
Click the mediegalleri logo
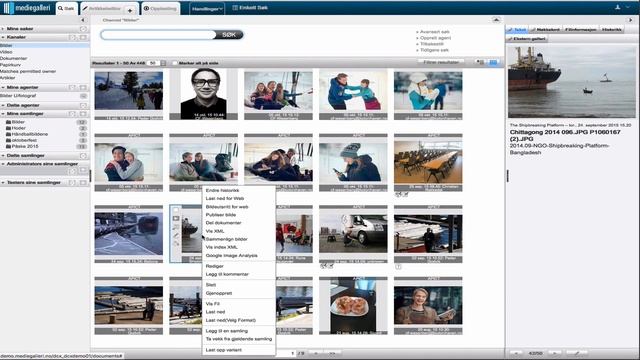click(x=27, y=8)
